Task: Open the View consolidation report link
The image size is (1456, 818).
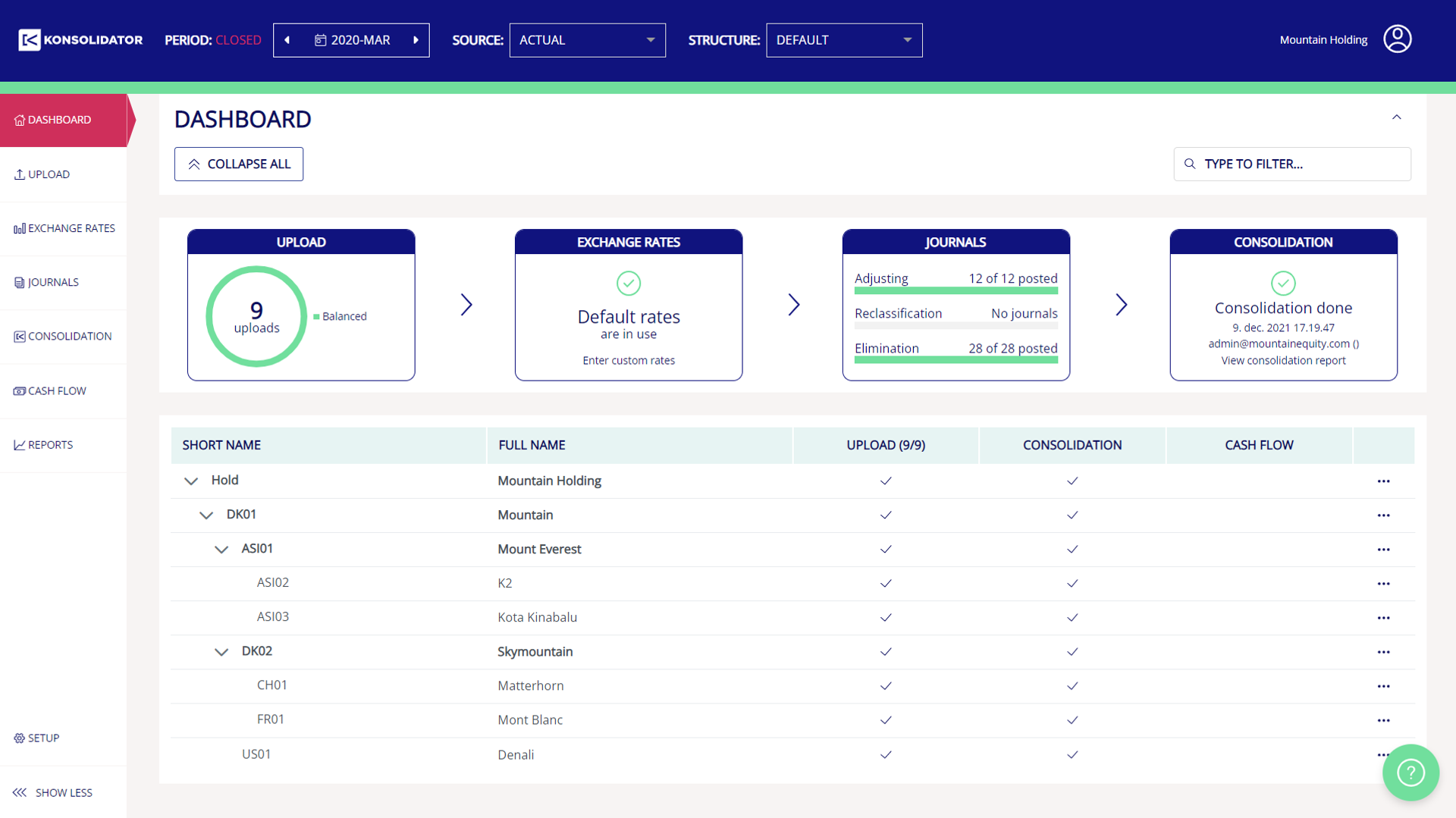Action: tap(1283, 361)
